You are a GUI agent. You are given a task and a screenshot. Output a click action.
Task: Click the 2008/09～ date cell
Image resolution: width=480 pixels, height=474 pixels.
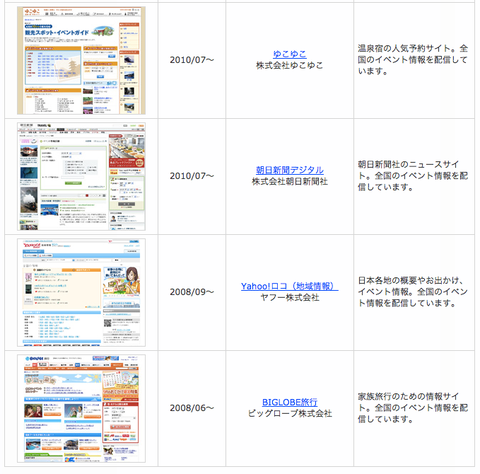tap(192, 292)
